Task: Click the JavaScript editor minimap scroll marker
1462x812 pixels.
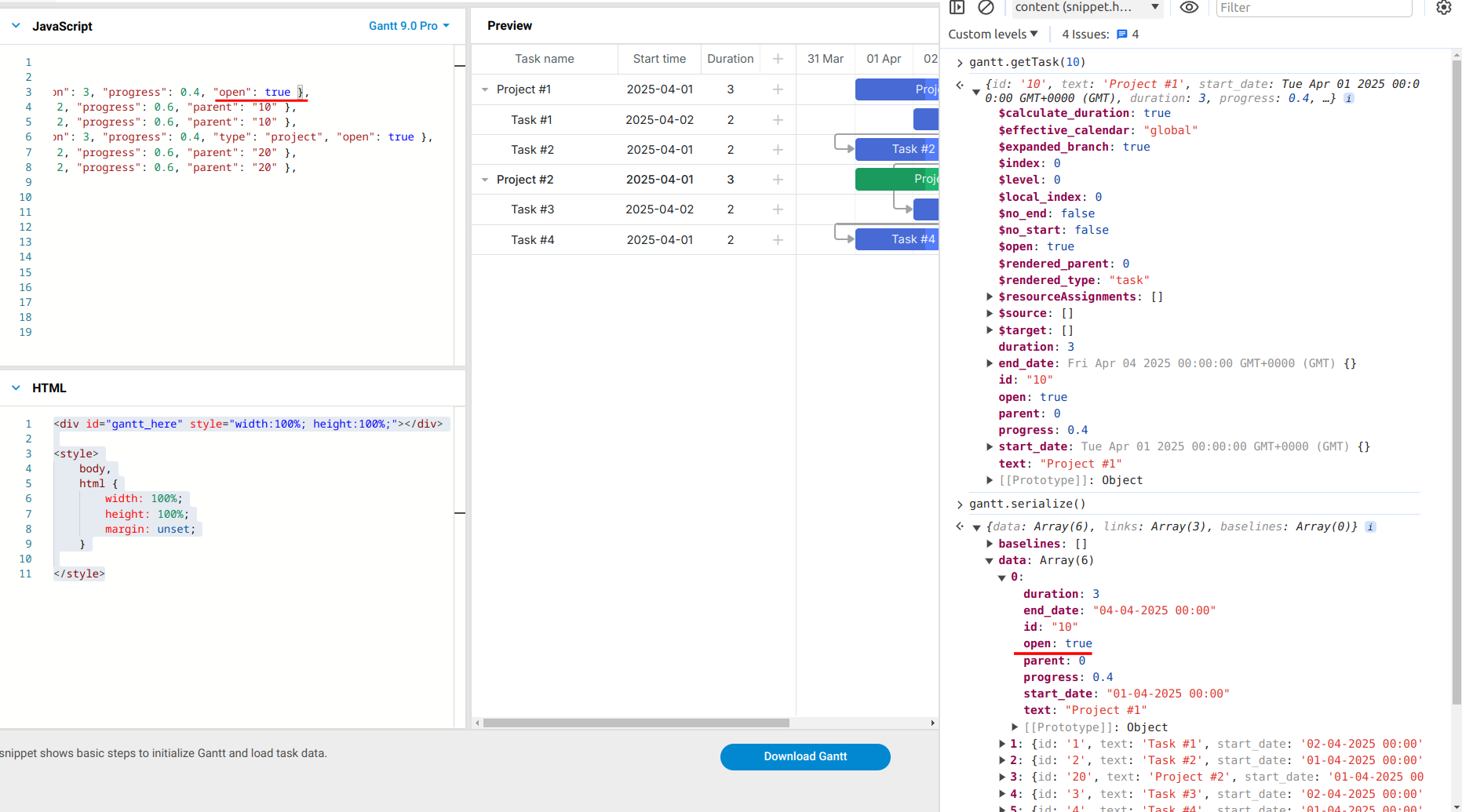Action: (460, 65)
